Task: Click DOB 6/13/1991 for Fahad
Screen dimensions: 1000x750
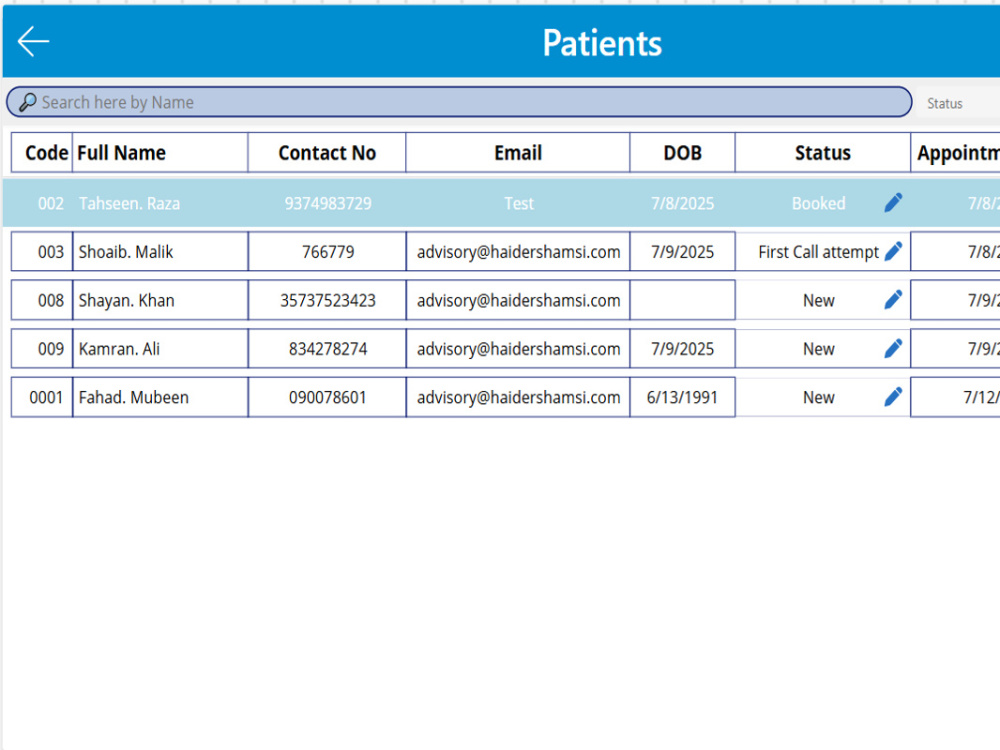Action: 682,397
